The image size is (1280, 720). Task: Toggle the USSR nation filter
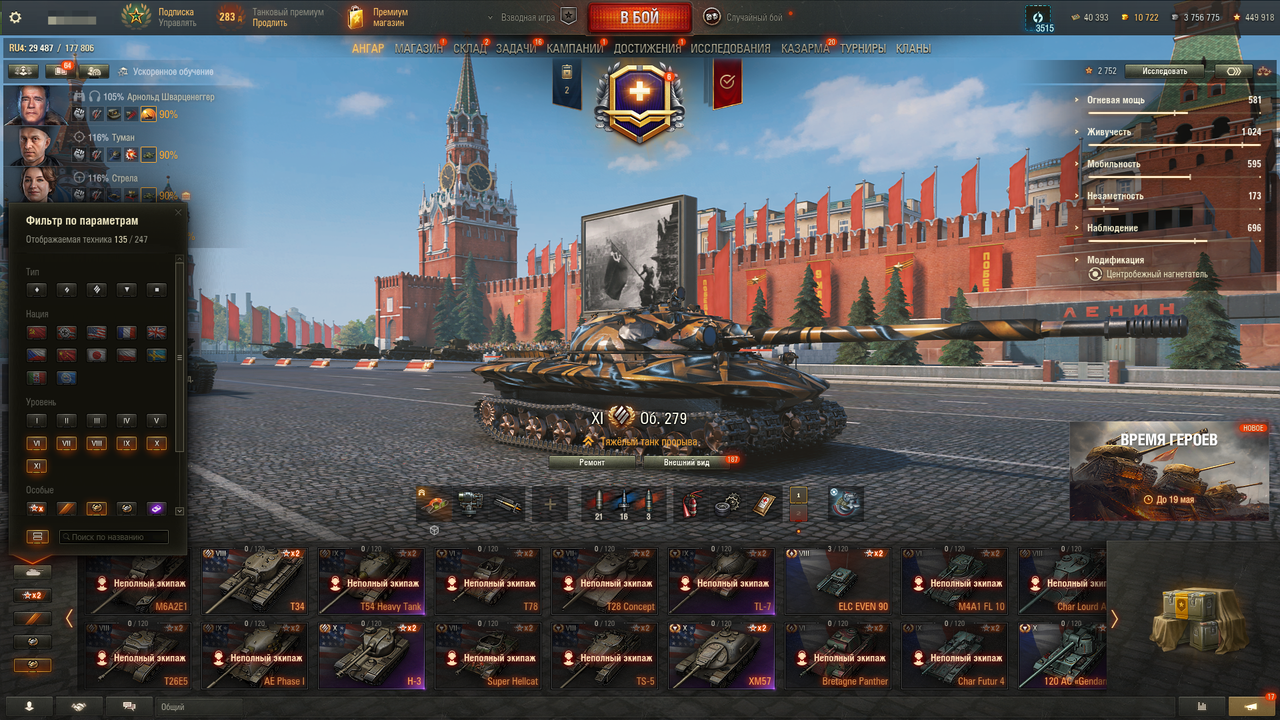tap(37, 331)
